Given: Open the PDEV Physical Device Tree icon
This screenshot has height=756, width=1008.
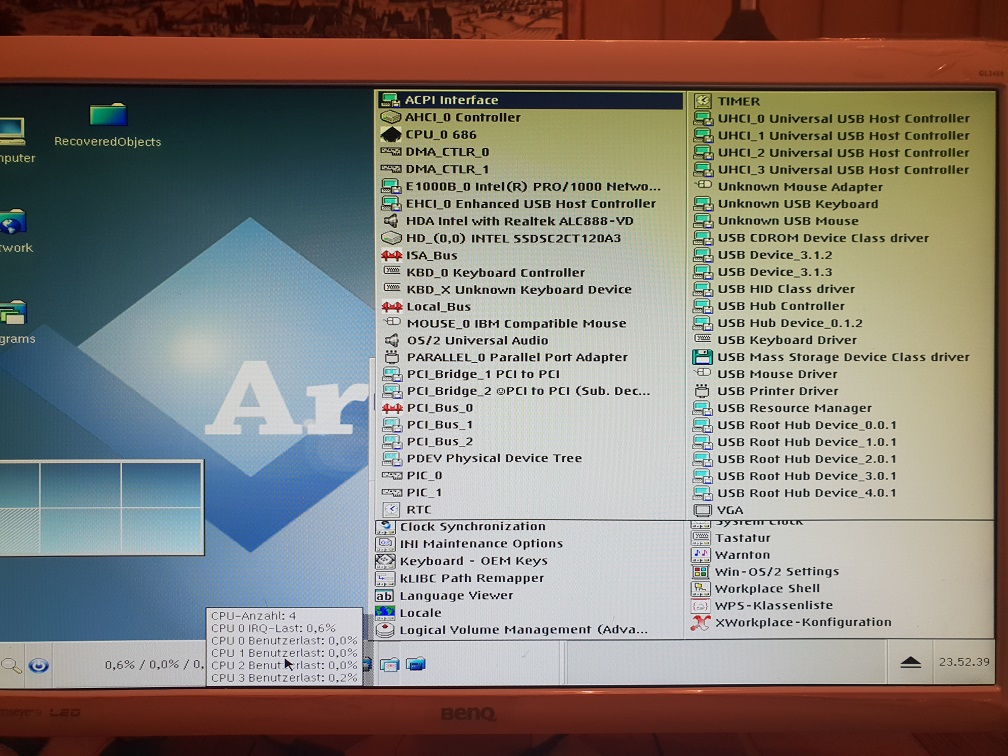Looking at the screenshot, I should click(x=392, y=458).
